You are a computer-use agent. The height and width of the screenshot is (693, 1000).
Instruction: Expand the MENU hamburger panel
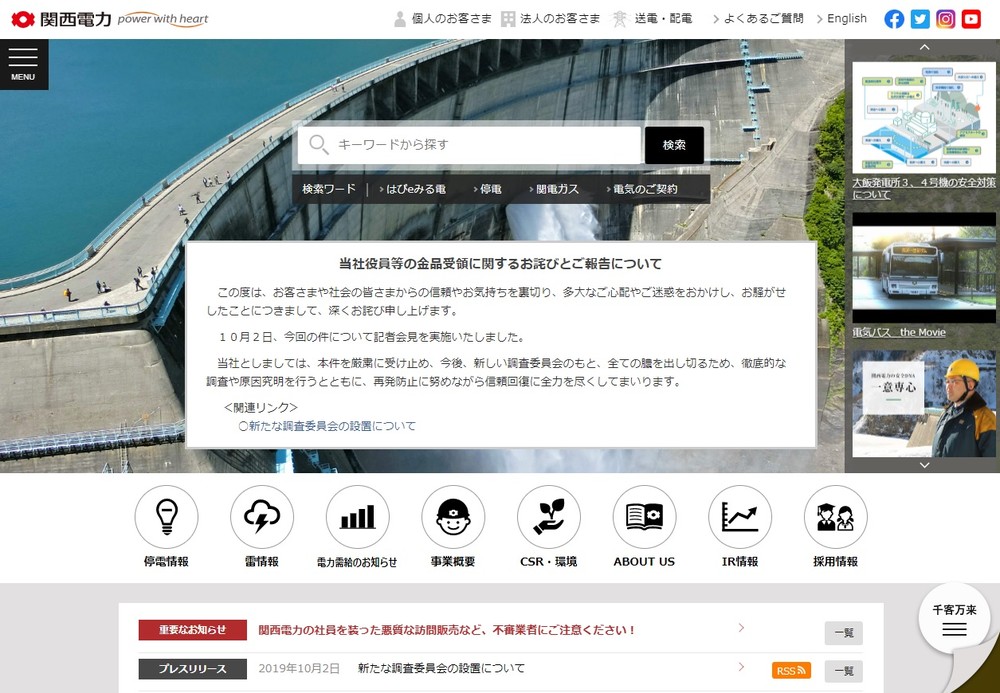pyautogui.click(x=23, y=63)
